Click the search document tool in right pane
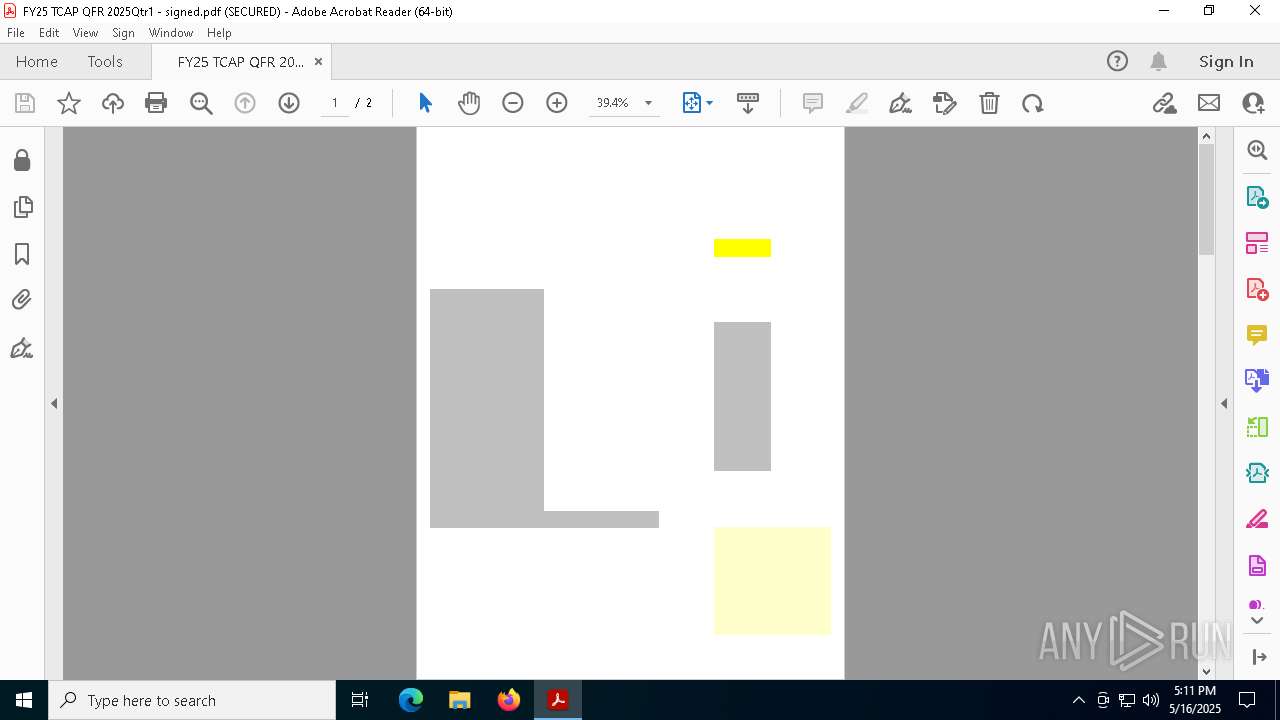1280x720 pixels. [x=1257, y=150]
